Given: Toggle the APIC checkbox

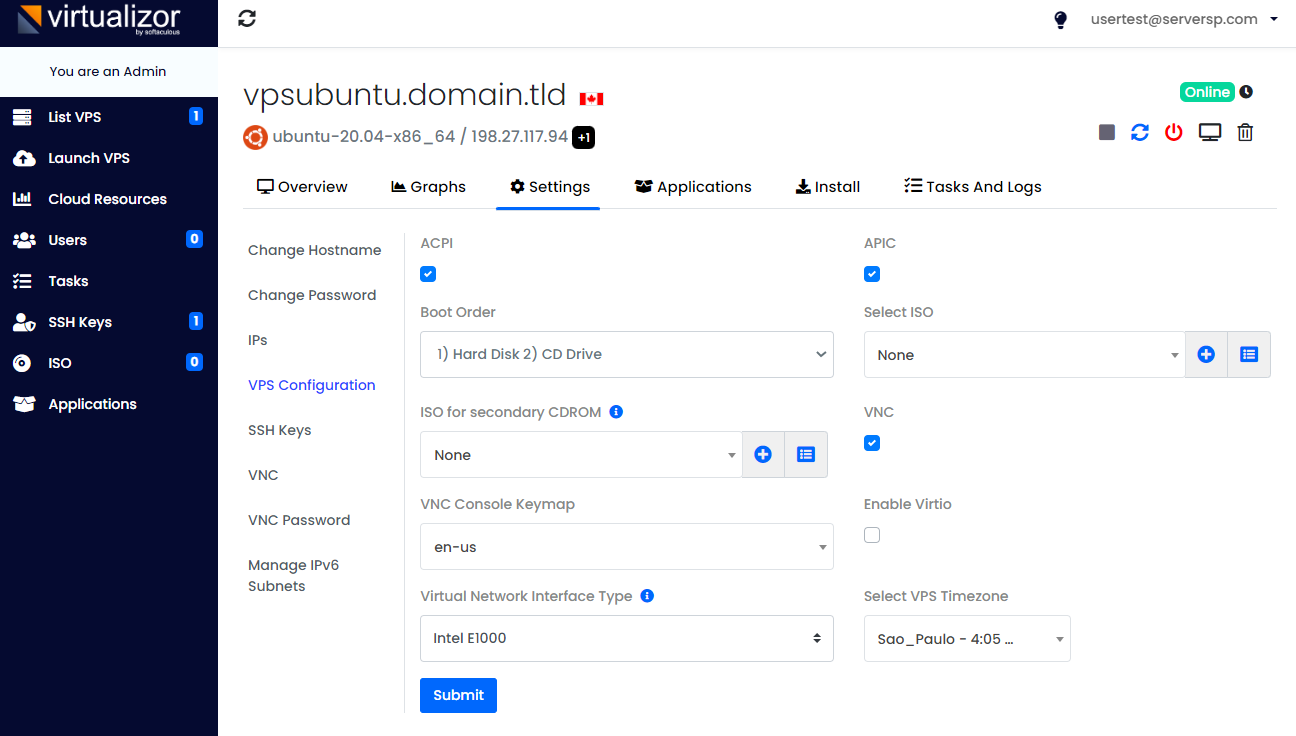Looking at the screenshot, I should [x=872, y=274].
